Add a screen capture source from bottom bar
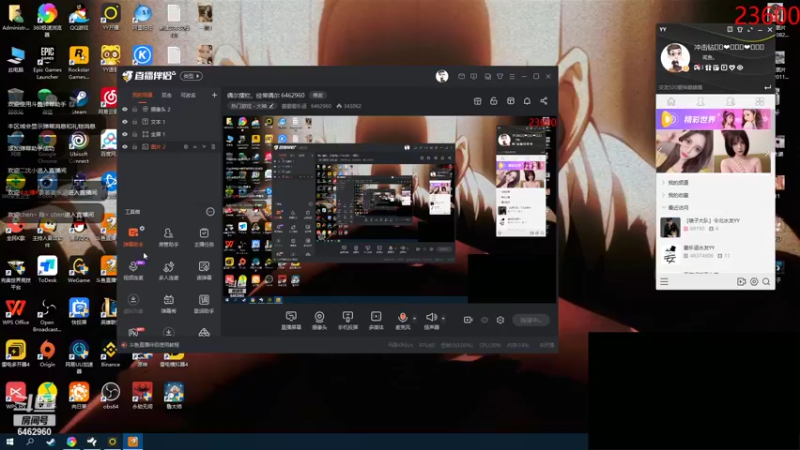800x450 pixels. click(x=291, y=320)
